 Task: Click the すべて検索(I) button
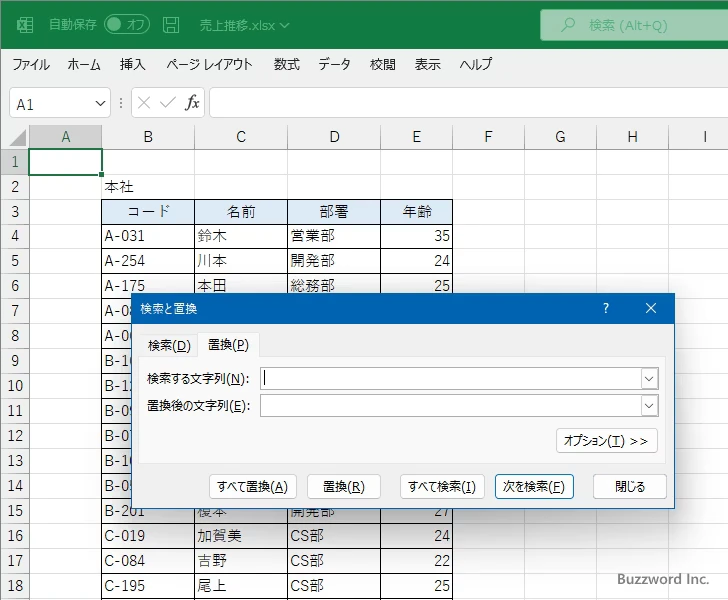click(442, 487)
